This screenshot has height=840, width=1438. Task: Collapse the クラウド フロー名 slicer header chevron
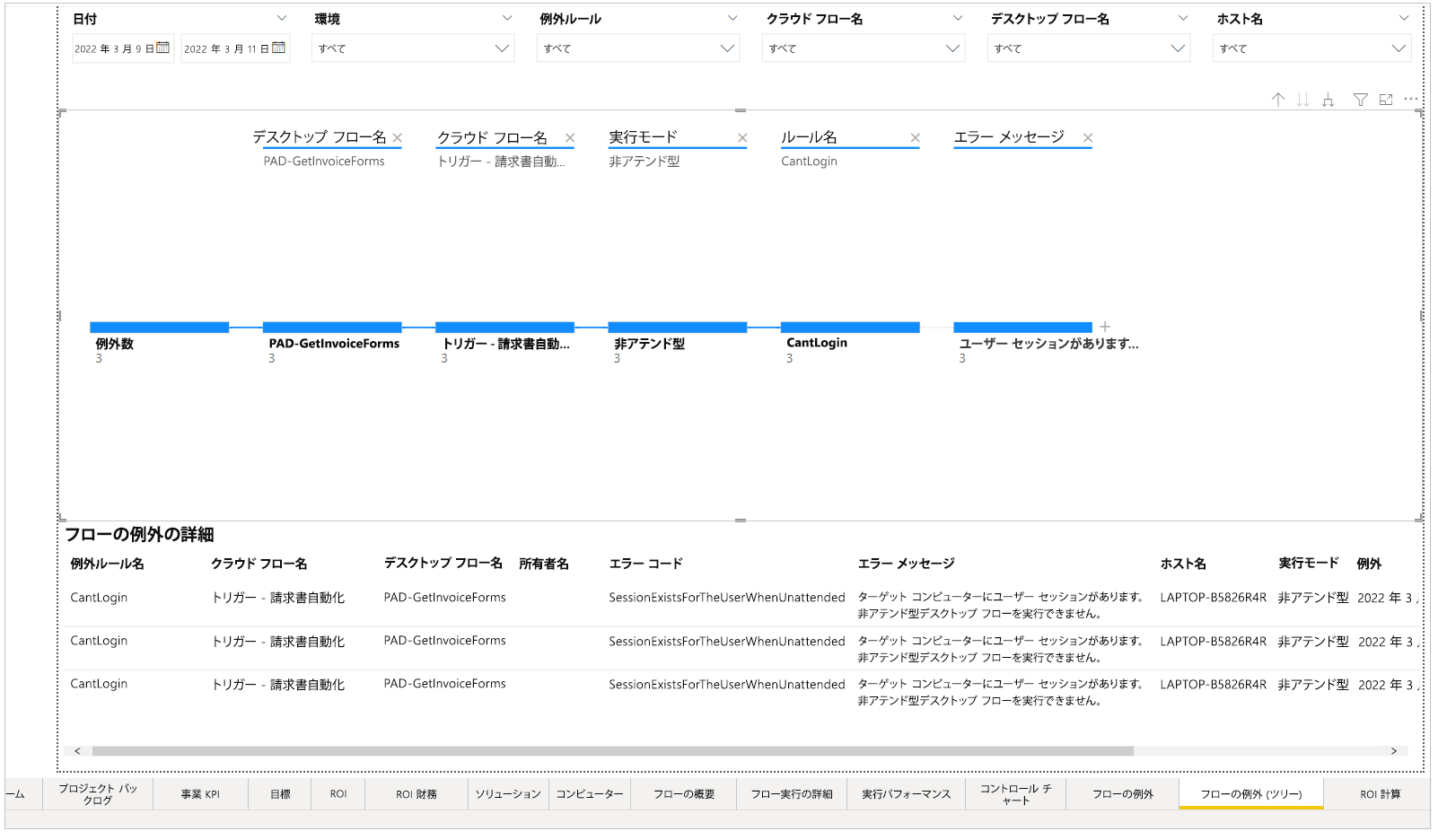[958, 18]
